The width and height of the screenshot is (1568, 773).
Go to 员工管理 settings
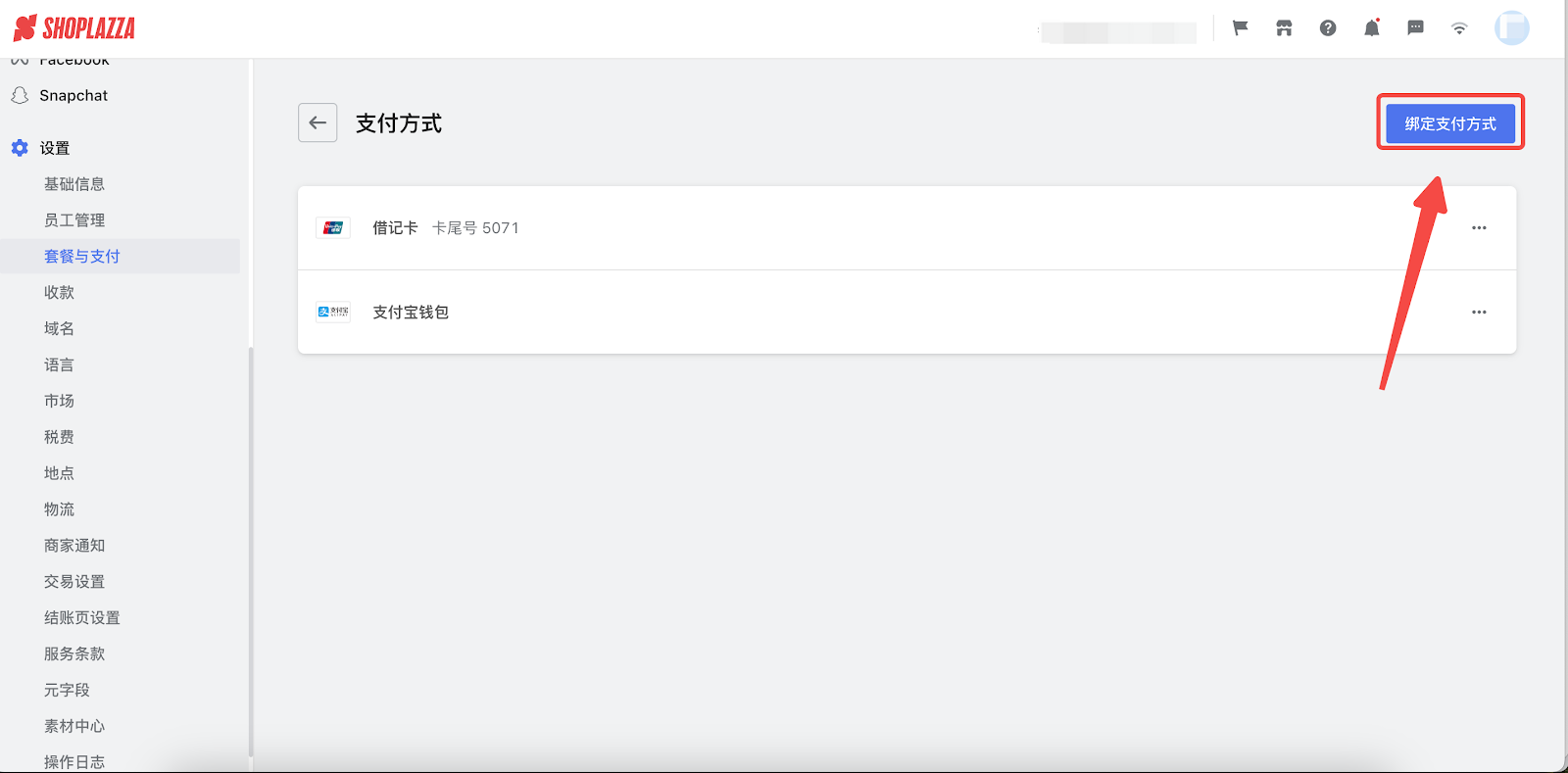coord(74,220)
